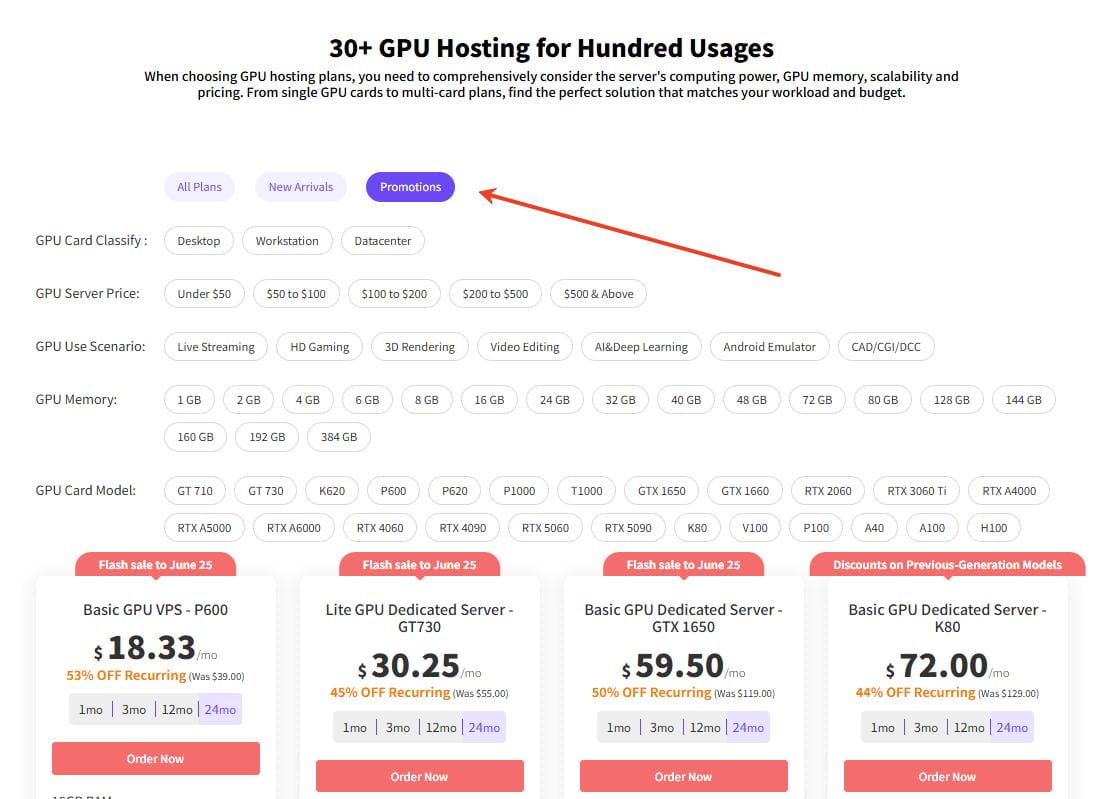
Task: Filter by Datacenter GPU class
Action: pyautogui.click(x=383, y=241)
